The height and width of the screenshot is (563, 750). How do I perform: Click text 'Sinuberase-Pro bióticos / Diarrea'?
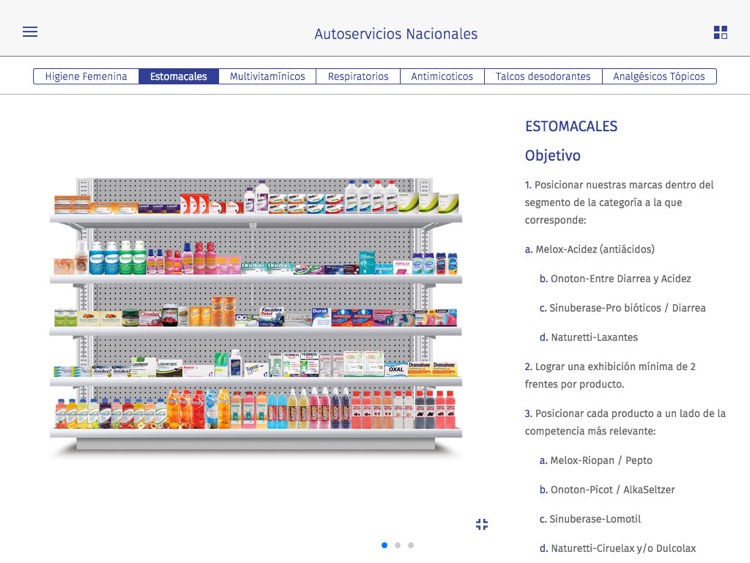point(628,308)
